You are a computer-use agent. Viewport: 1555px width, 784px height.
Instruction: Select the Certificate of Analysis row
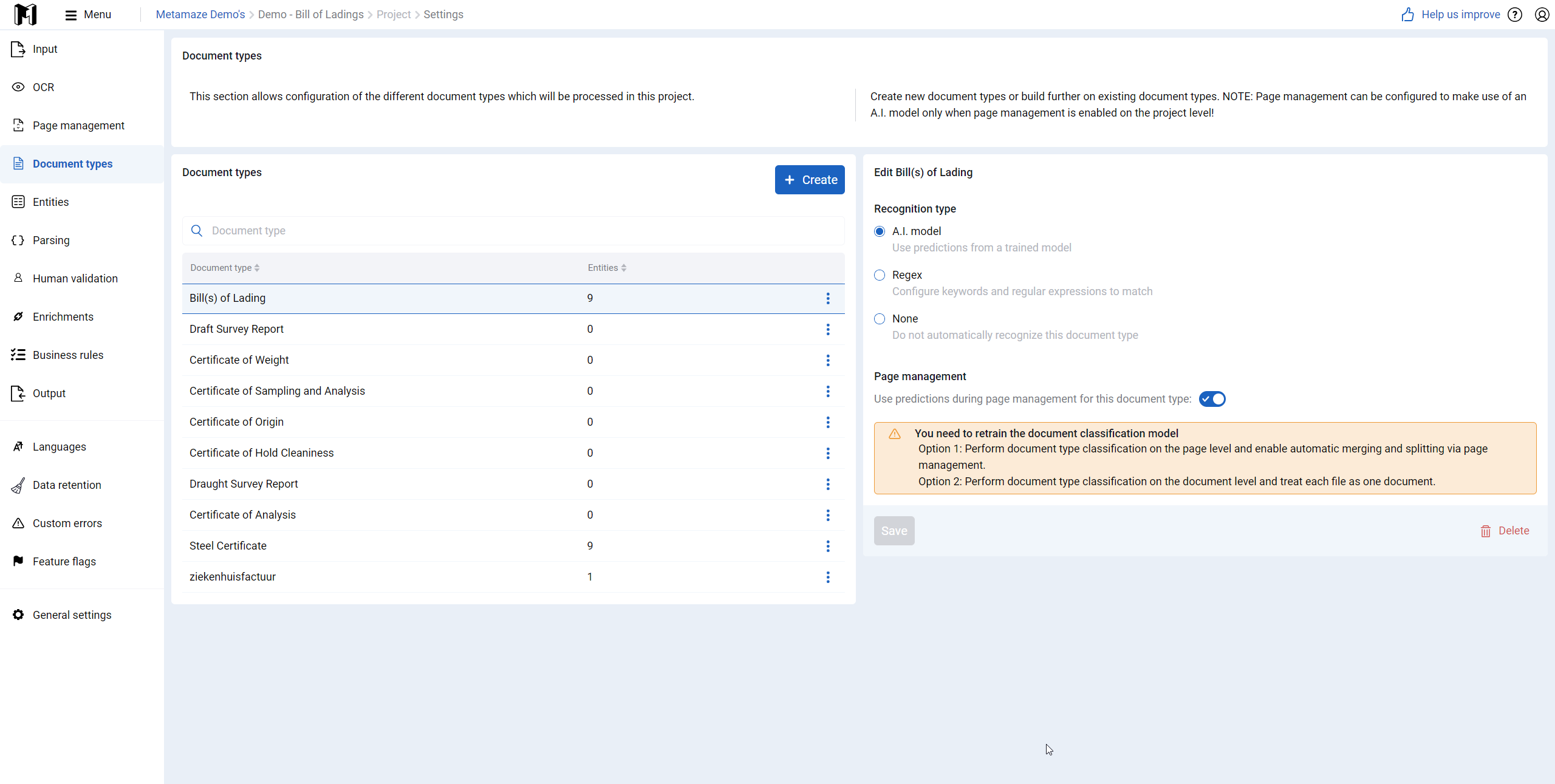[513, 515]
